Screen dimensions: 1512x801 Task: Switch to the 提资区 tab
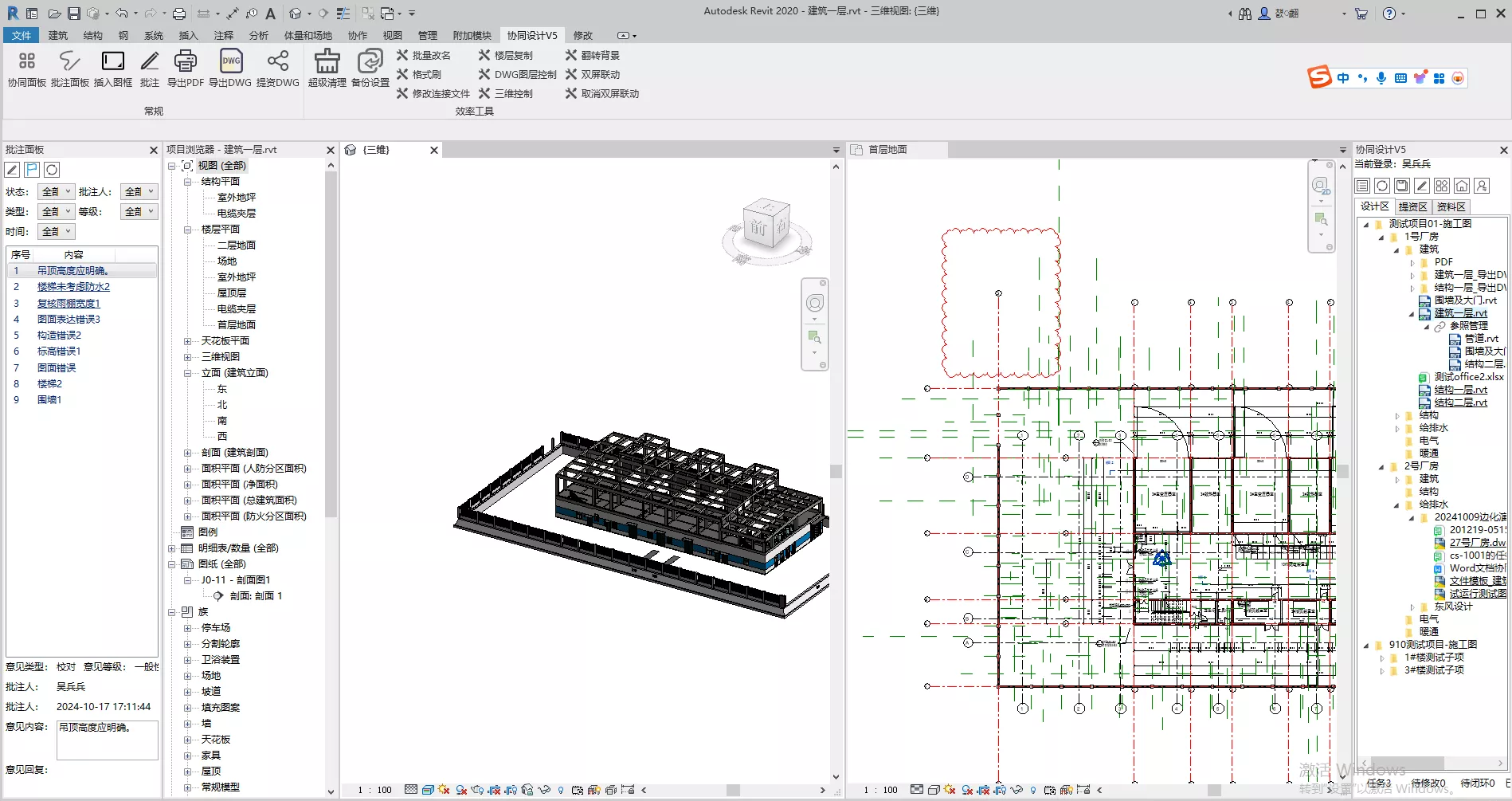click(1413, 206)
